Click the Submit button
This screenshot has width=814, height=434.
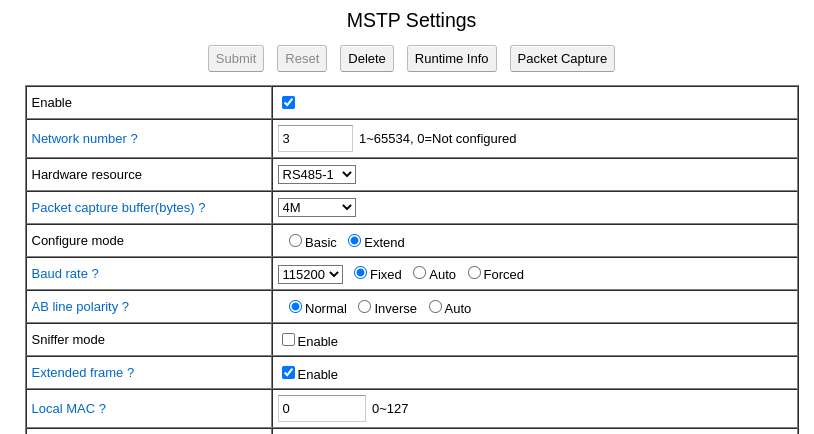(236, 59)
